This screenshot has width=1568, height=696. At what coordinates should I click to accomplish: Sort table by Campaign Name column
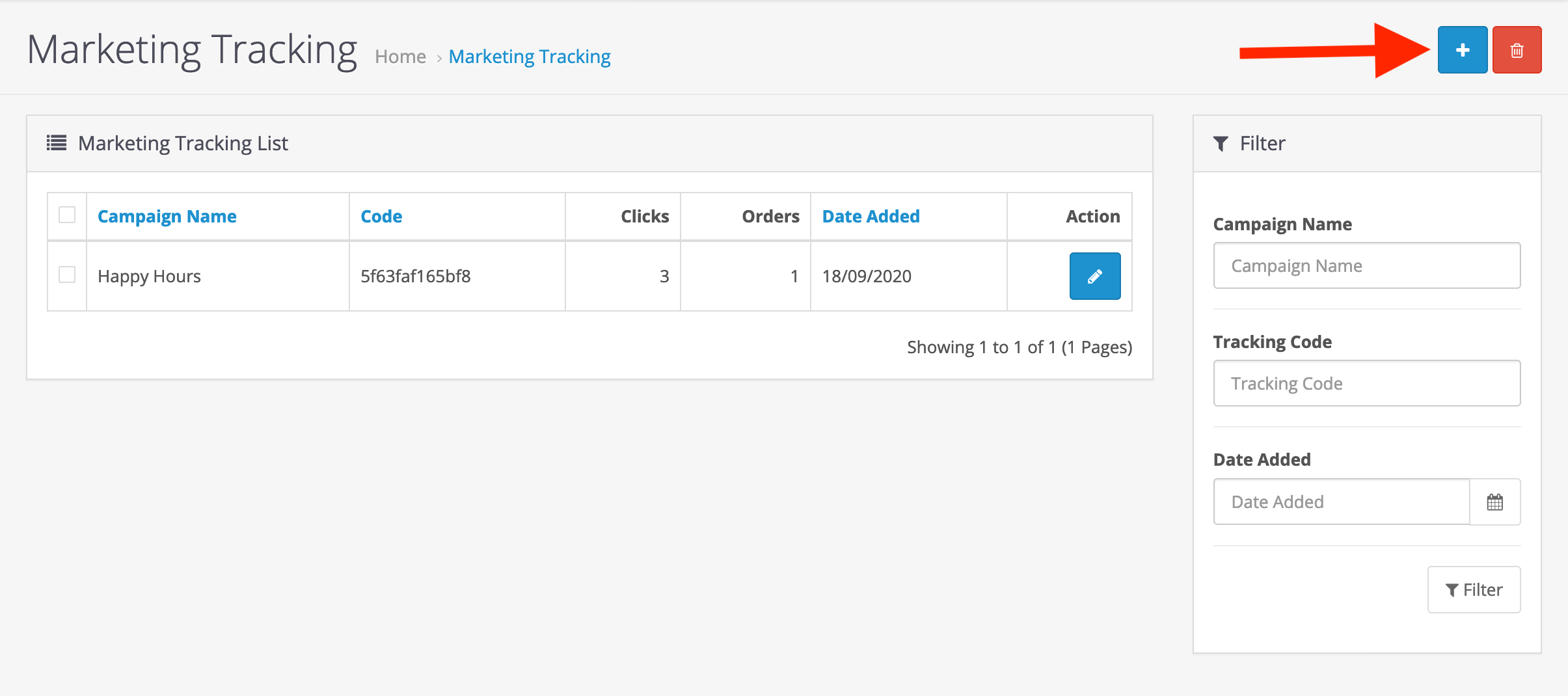point(167,217)
